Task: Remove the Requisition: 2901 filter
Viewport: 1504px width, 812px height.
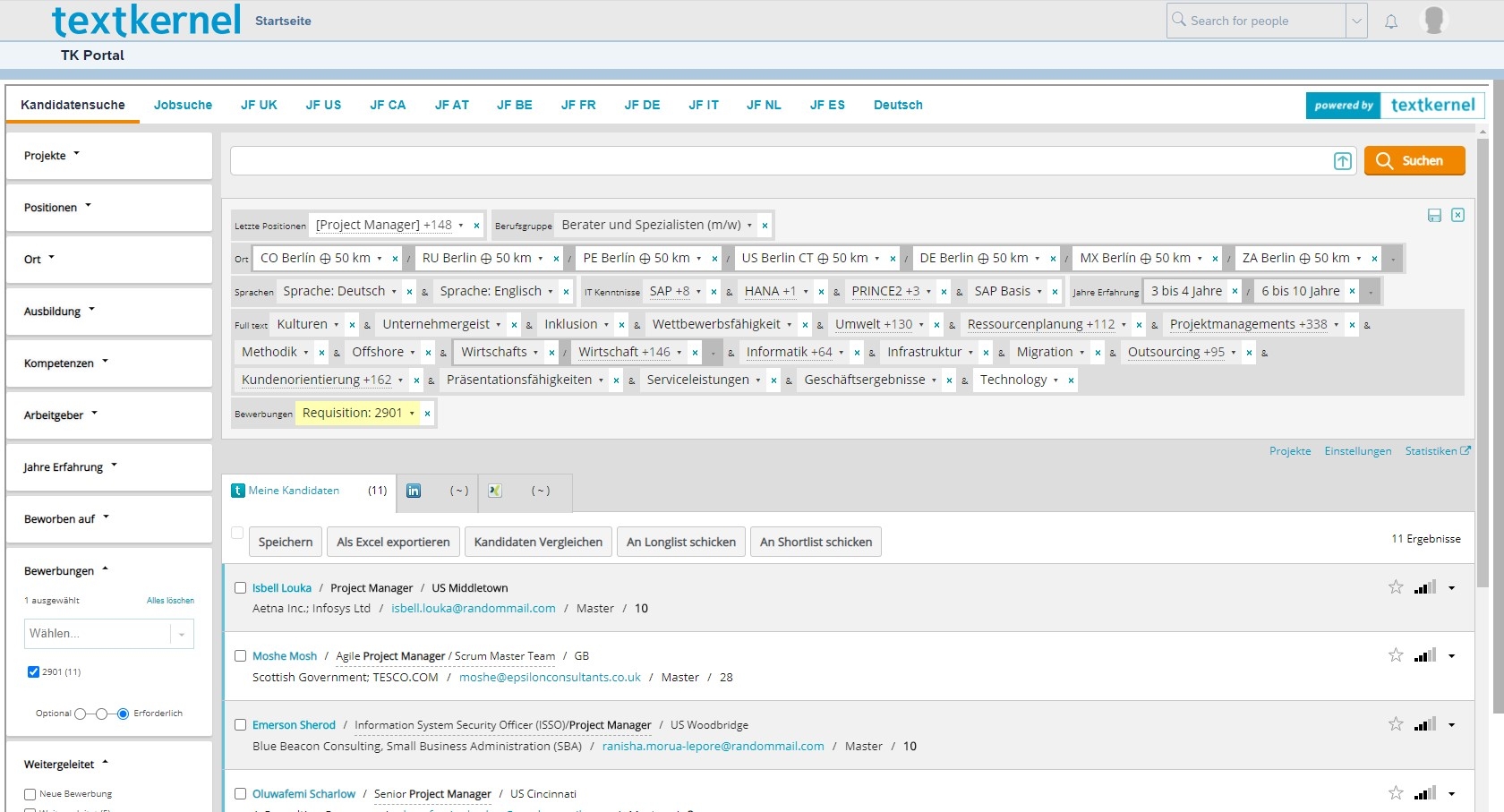Action: [x=428, y=414]
